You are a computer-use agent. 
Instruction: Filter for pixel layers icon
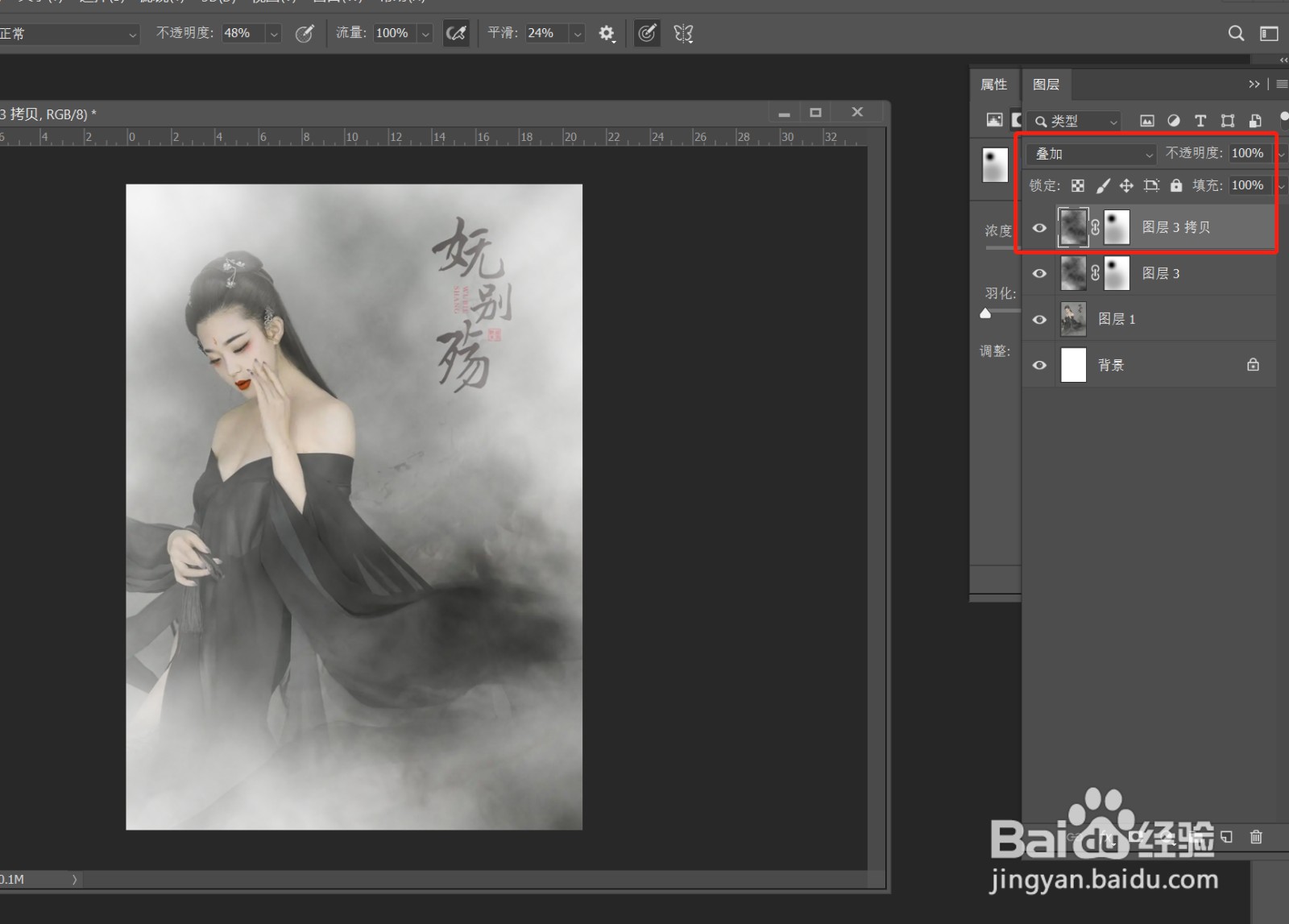(x=1146, y=121)
